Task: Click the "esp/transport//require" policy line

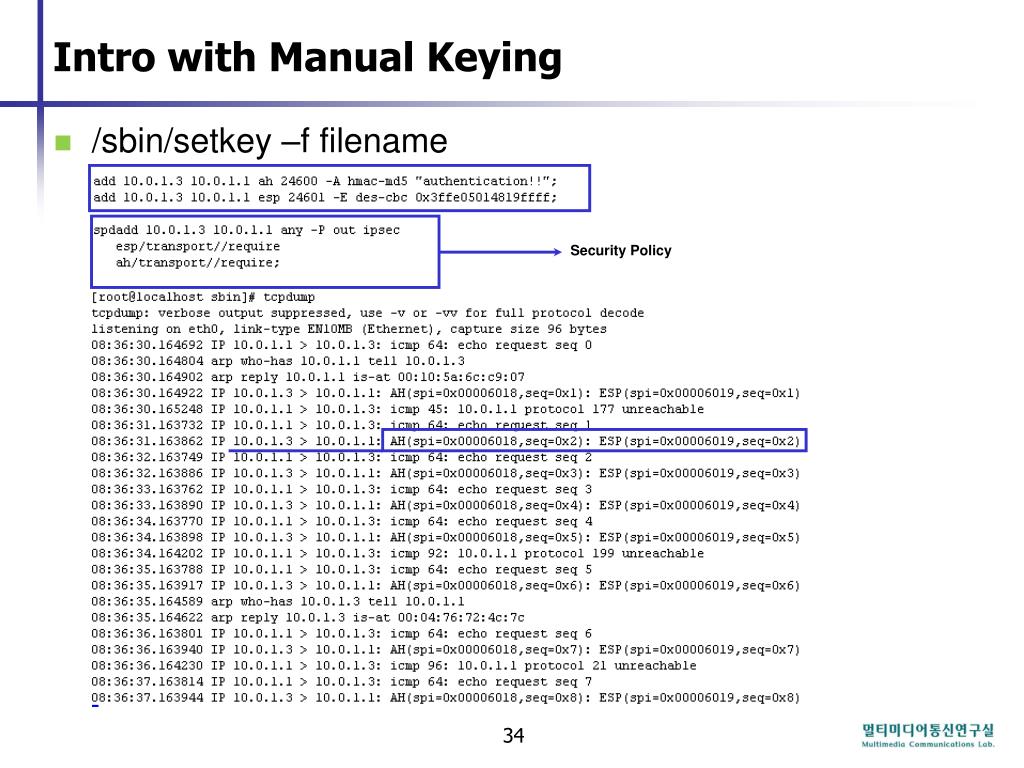Action: coord(198,246)
